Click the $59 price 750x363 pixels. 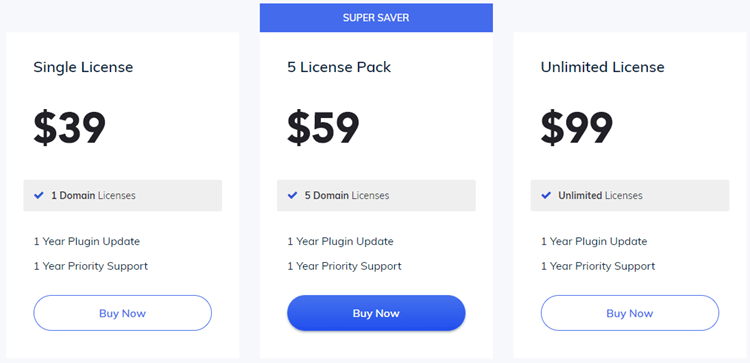click(x=323, y=128)
